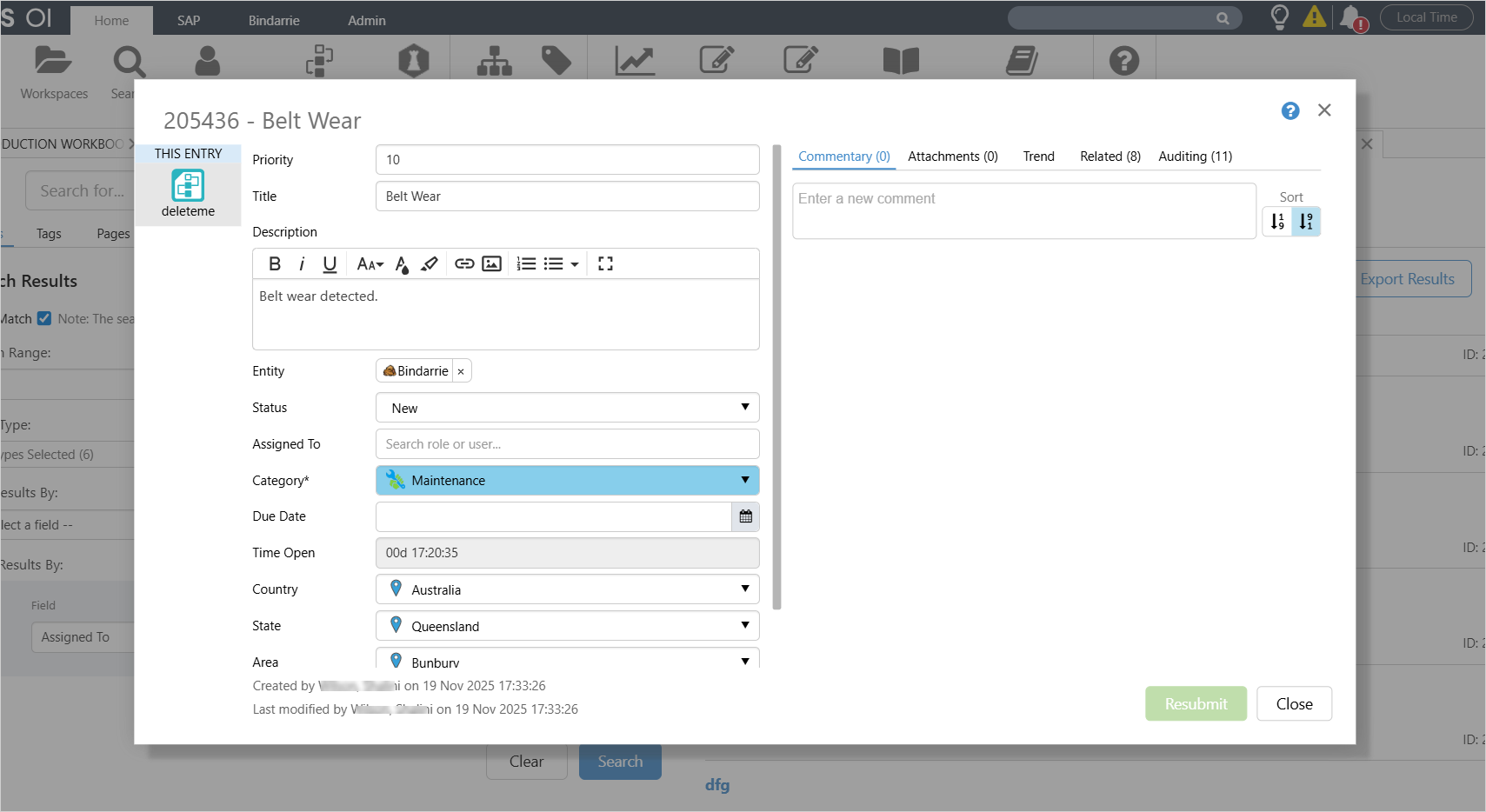This screenshot has width=1486, height=812.
Task: Click the blue help question mark icon
Action: point(1290,111)
